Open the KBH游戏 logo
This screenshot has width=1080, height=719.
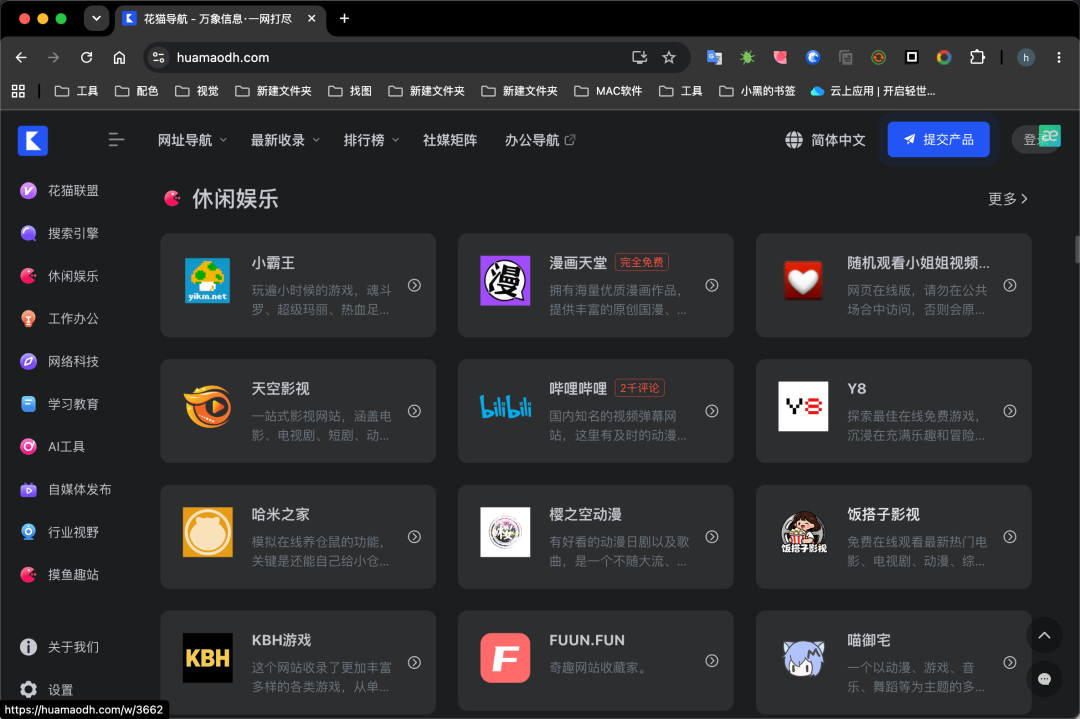(207, 658)
